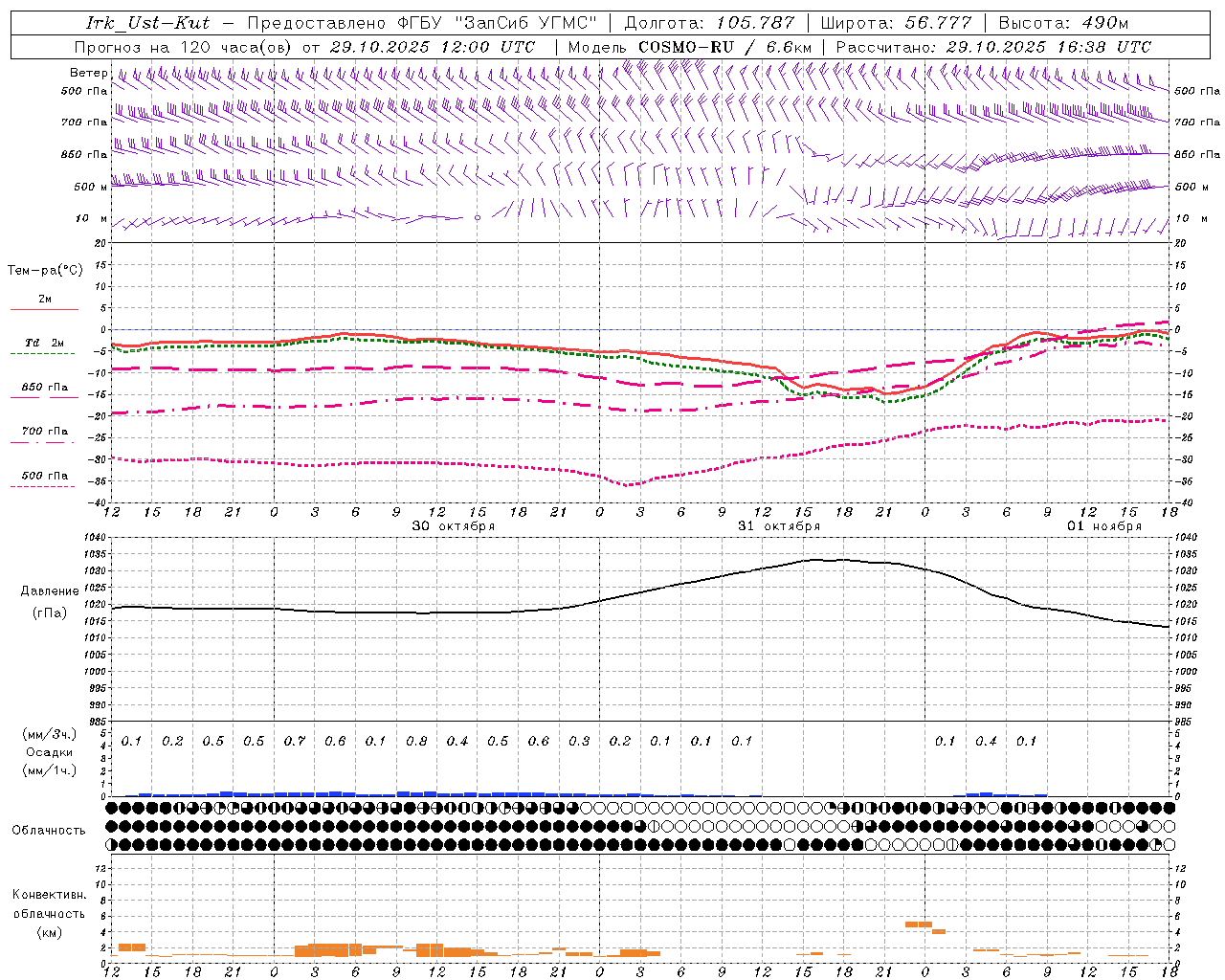This screenshot has width=1225, height=980.
Task: Click the 'Давление' pressure panel label
Action: point(50,591)
